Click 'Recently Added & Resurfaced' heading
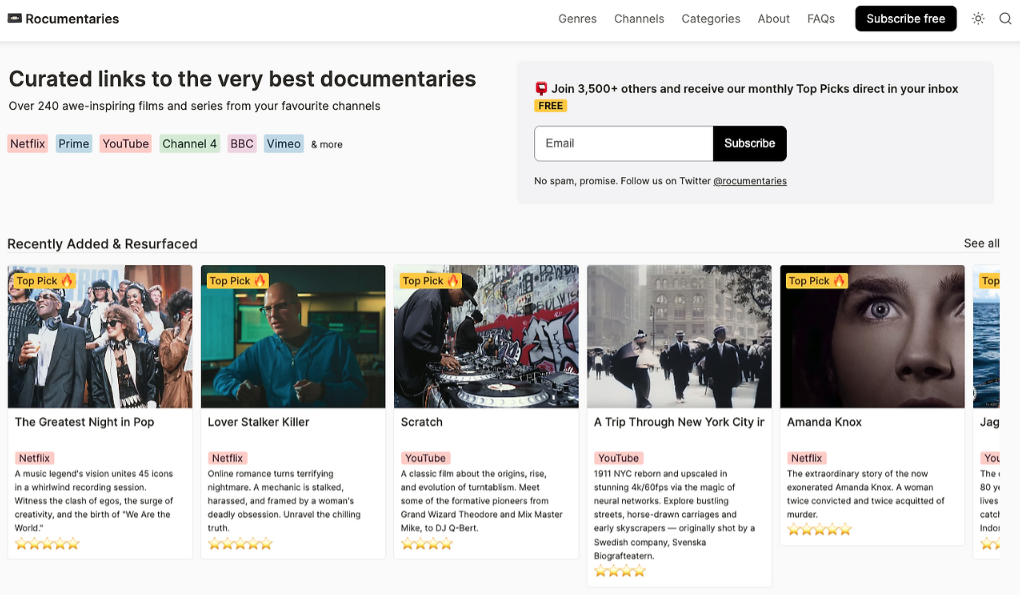 pyautogui.click(x=102, y=244)
